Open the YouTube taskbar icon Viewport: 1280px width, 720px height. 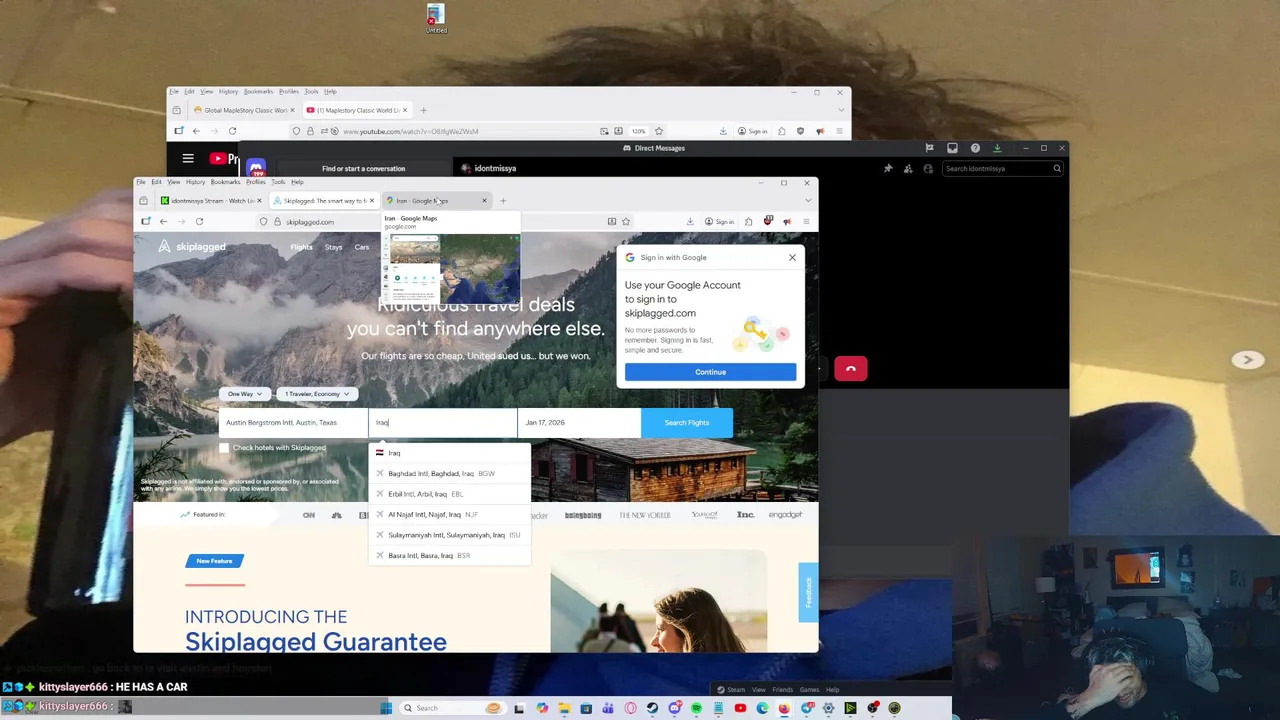[x=740, y=708]
